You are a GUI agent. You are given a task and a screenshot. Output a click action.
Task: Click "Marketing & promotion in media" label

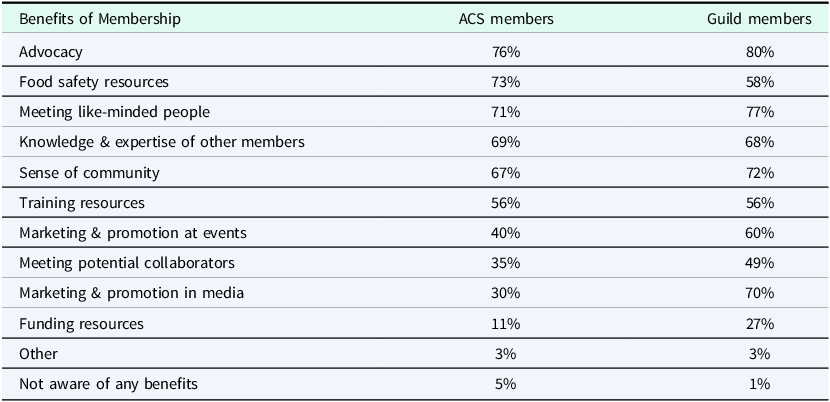(131, 293)
